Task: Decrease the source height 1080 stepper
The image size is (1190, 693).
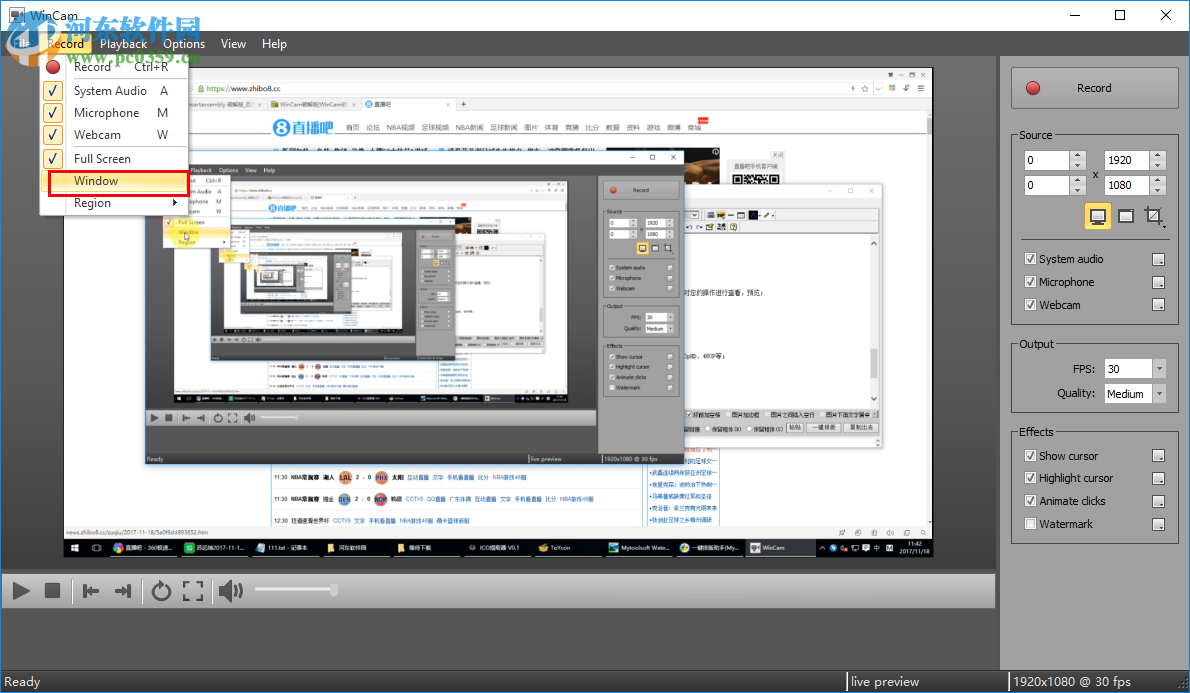Action: [x=1157, y=190]
